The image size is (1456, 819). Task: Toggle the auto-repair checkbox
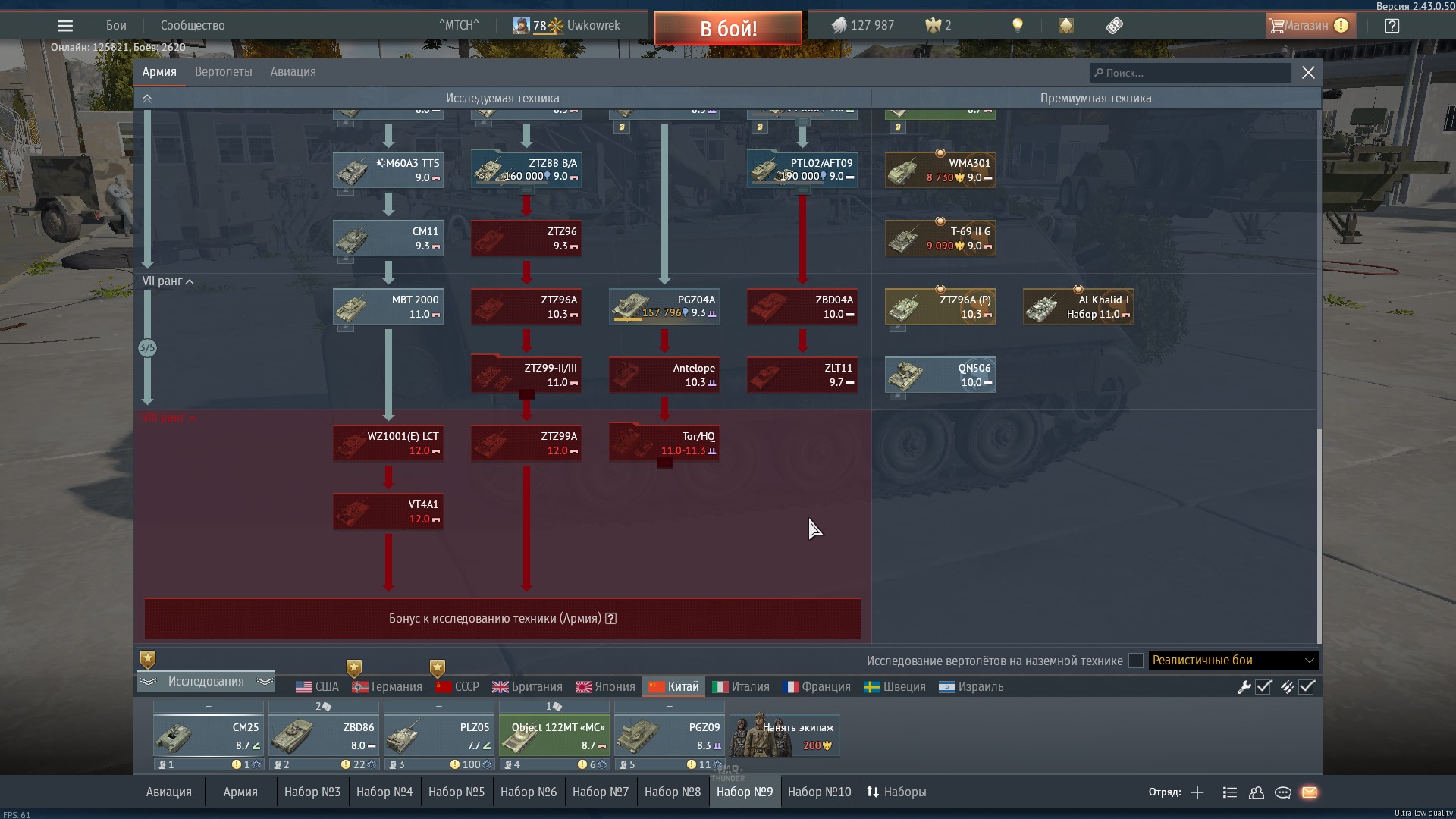[x=1263, y=687]
